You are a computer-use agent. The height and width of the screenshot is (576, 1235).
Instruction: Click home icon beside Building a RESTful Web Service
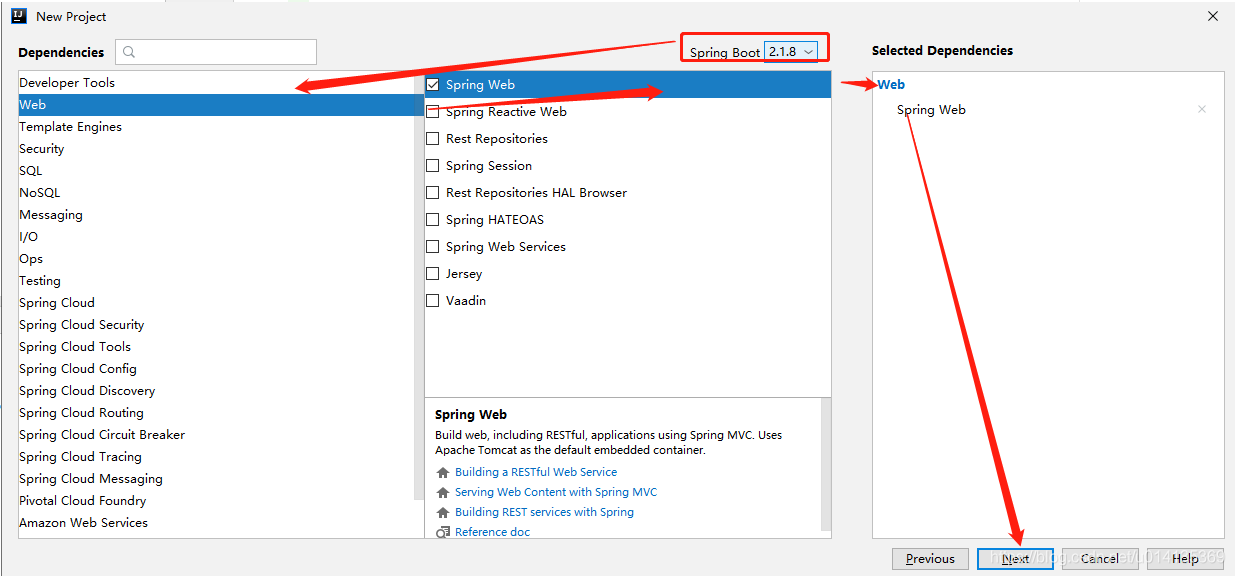tap(443, 472)
